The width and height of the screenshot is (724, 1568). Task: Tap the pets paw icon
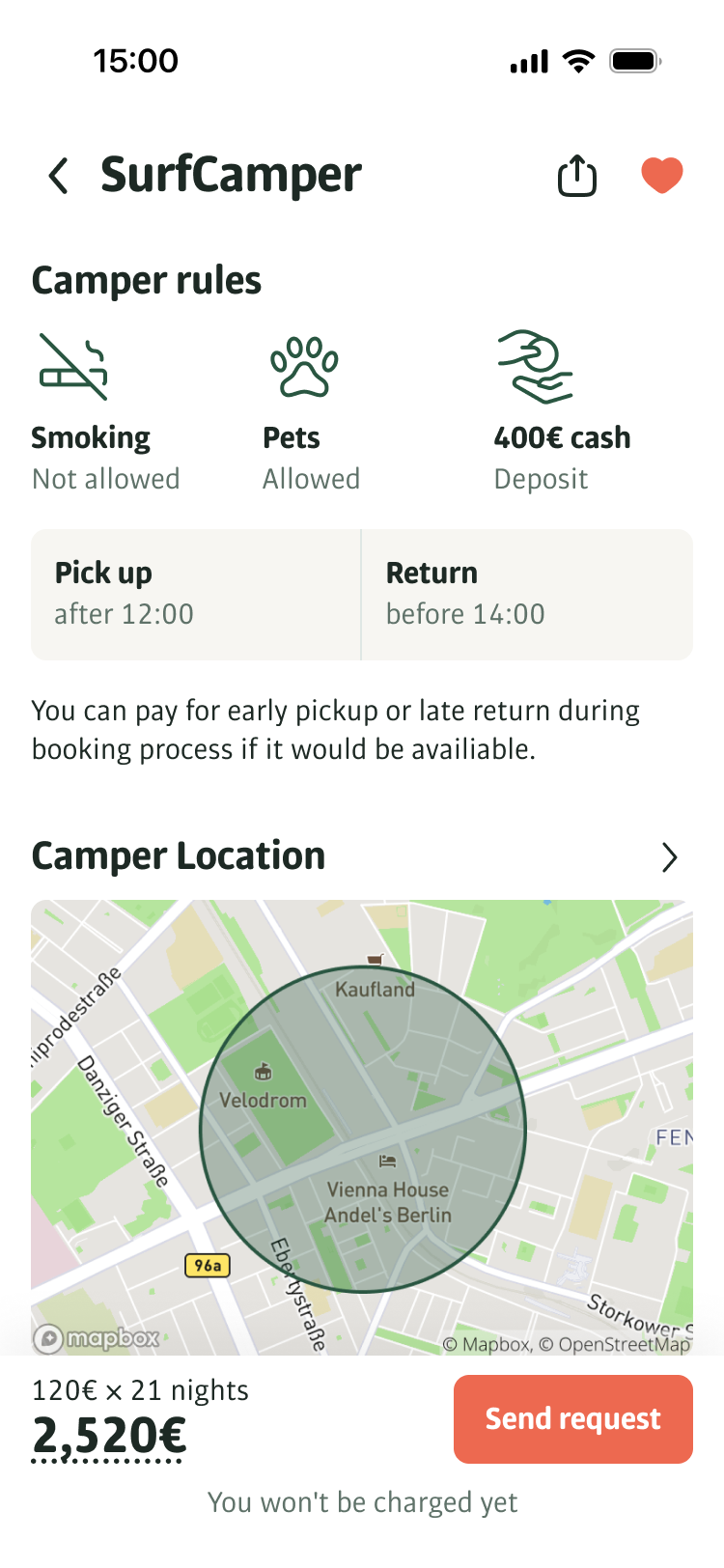(x=304, y=367)
